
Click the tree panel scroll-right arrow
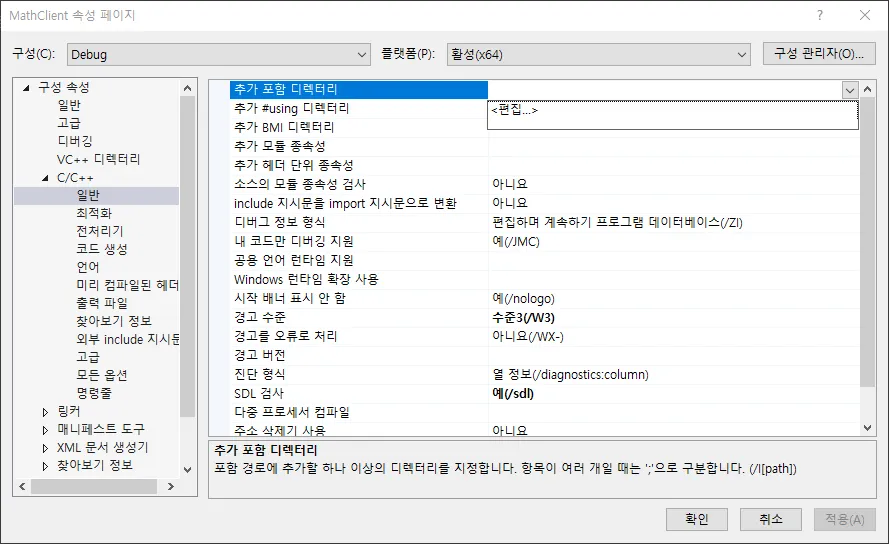coord(171,487)
